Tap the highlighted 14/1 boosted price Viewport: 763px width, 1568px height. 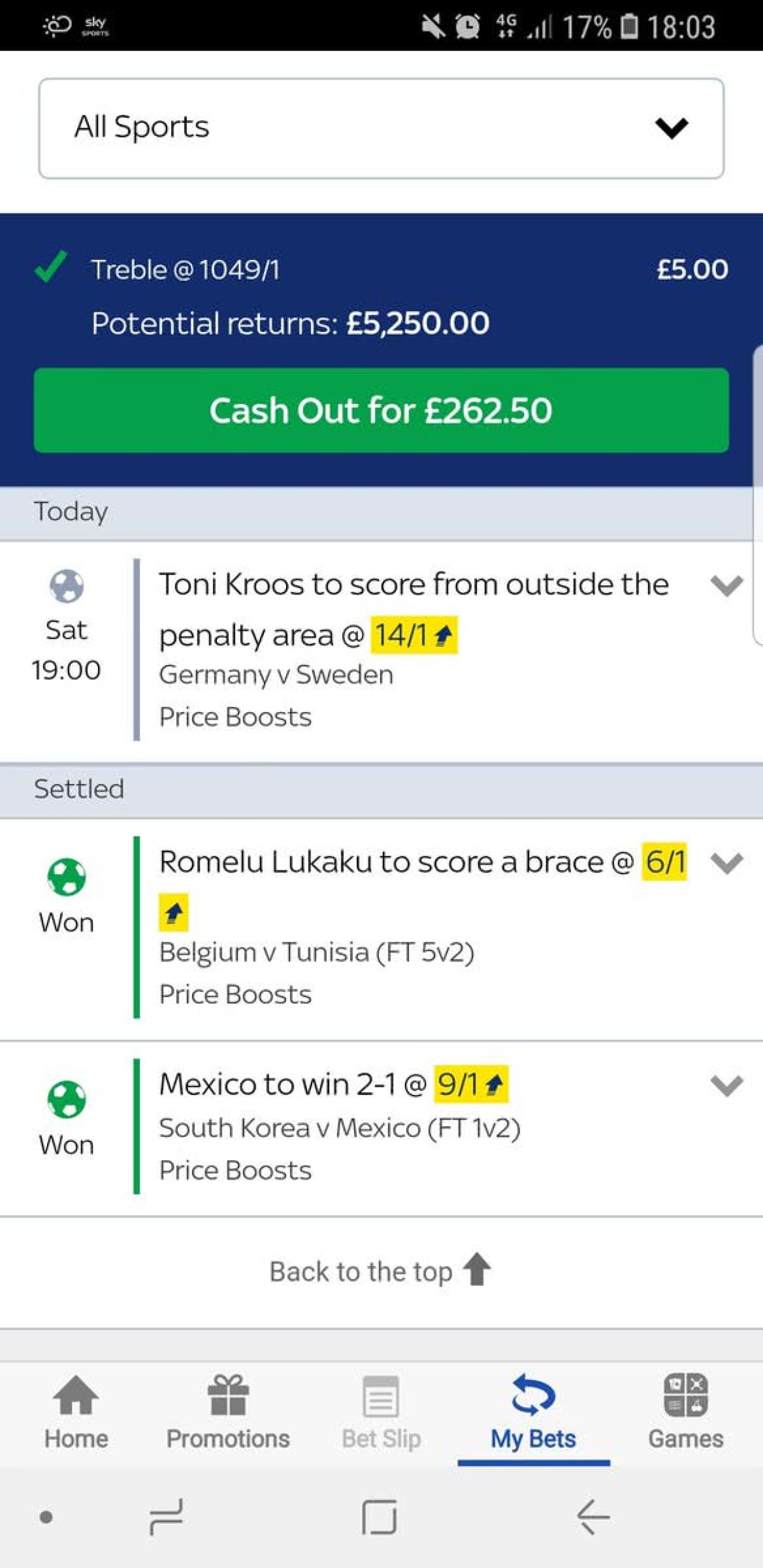[x=413, y=635]
